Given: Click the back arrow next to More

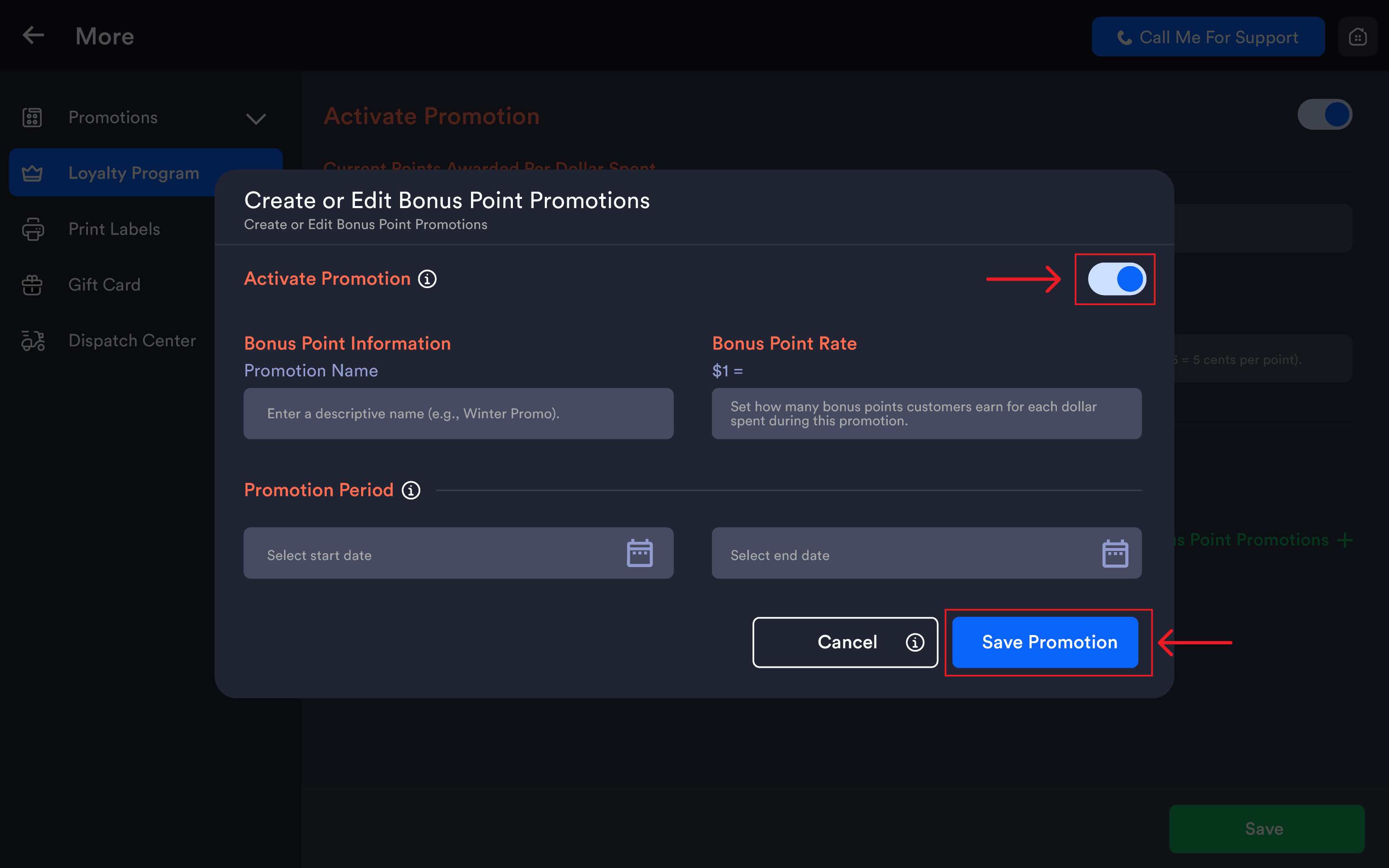Looking at the screenshot, I should pos(33,36).
